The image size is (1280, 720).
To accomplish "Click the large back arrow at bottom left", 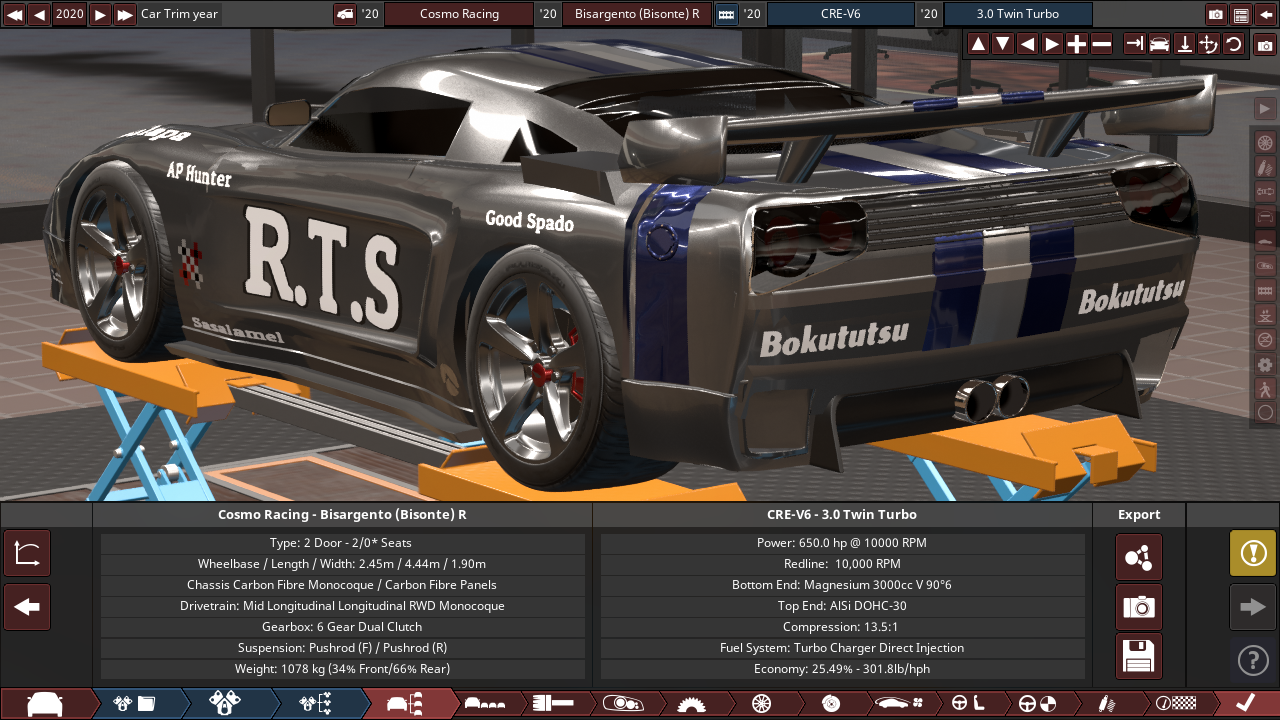I will point(27,607).
